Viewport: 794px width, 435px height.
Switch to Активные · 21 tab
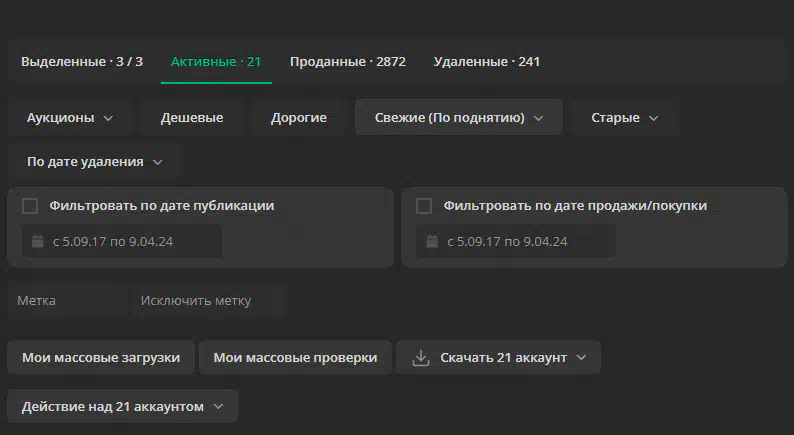[216, 62]
